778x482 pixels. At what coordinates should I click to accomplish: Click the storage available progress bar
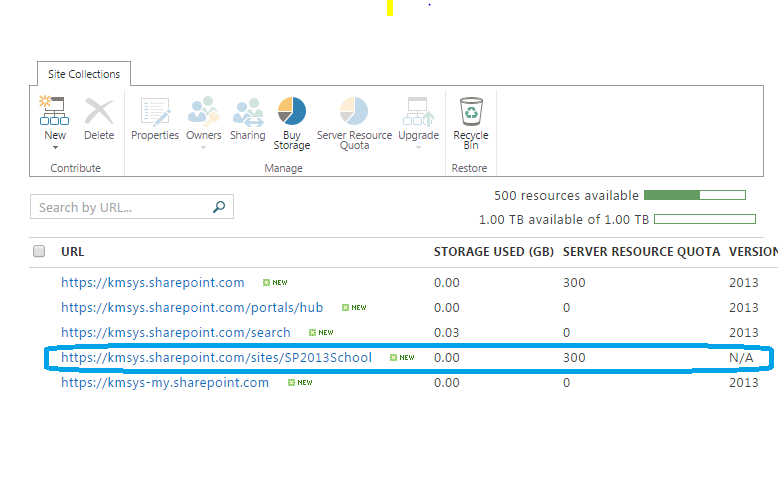click(x=705, y=219)
